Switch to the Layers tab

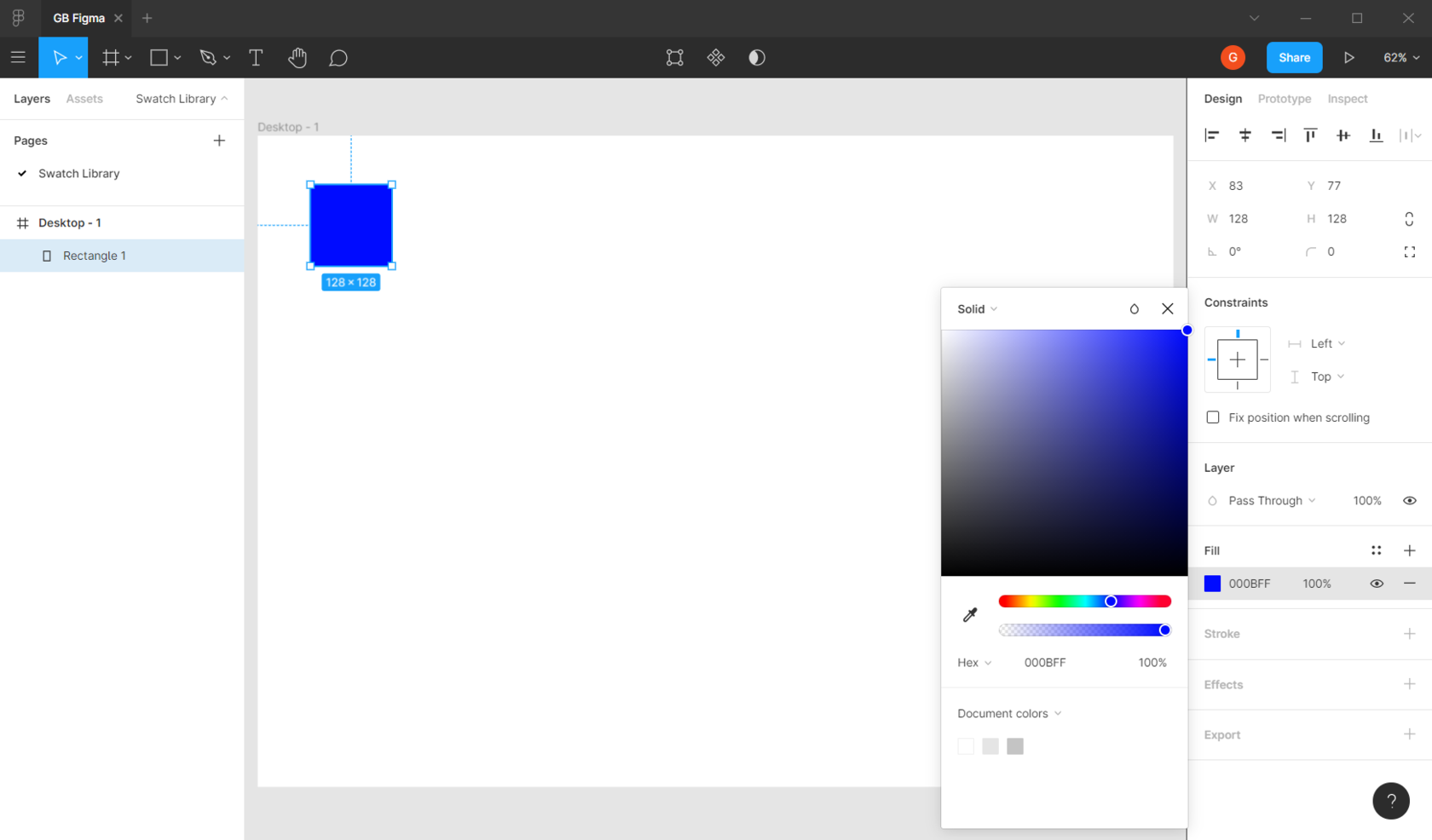point(32,99)
